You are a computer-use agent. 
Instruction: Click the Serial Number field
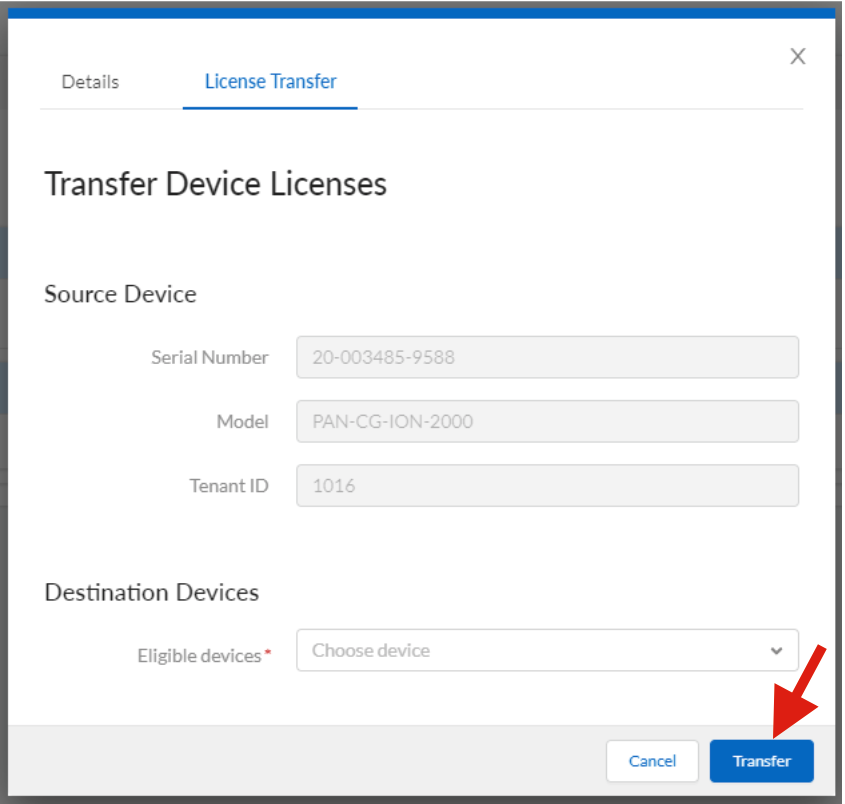point(547,357)
